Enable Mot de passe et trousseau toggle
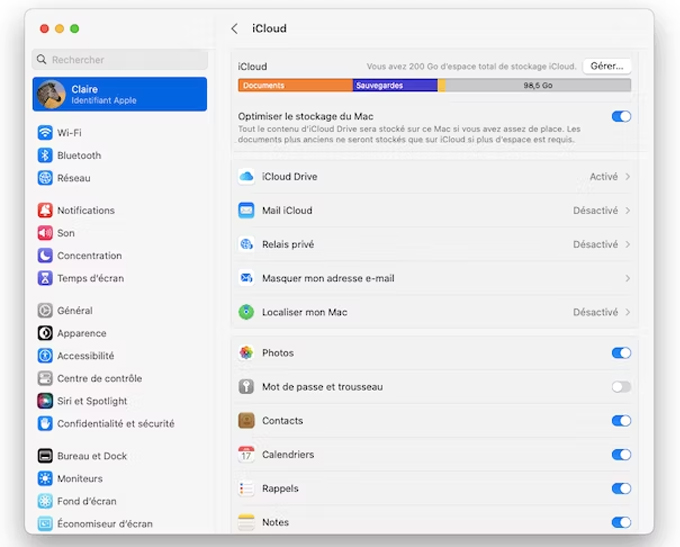The width and height of the screenshot is (680, 547). [621, 387]
